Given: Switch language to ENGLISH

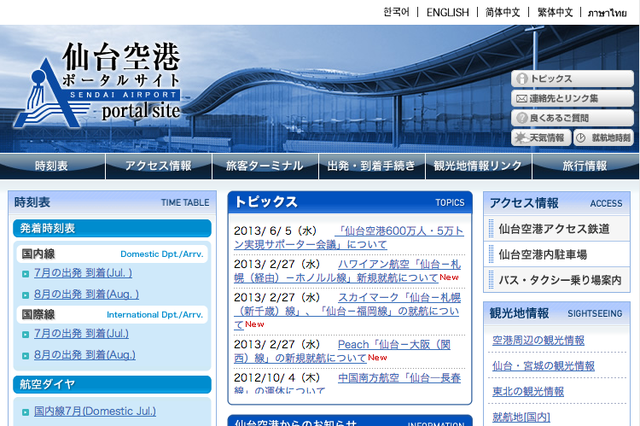Looking at the screenshot, I should (x=448, y=13).
